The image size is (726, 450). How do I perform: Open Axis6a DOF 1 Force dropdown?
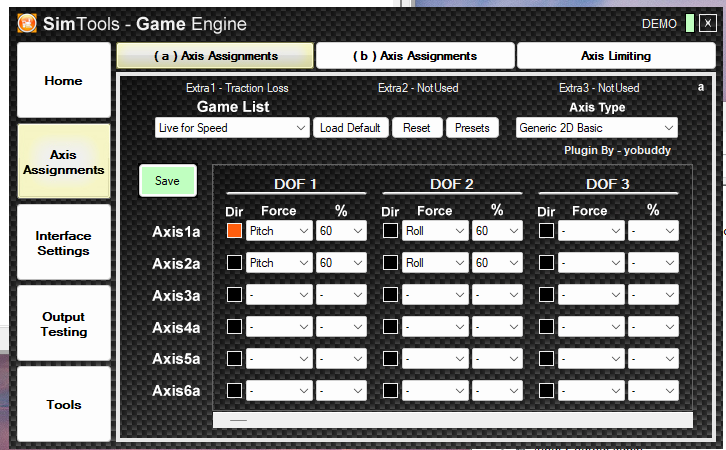[279, 390]
